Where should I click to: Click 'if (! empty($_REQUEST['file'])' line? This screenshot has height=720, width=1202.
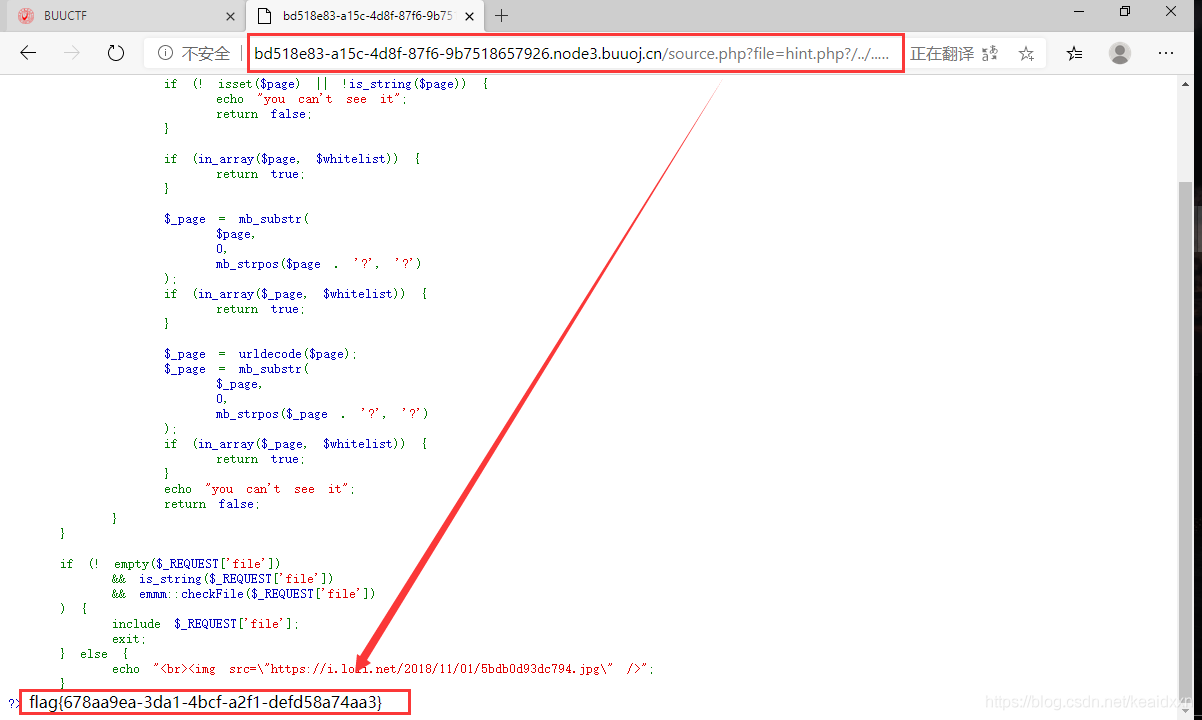pos(170,564)
